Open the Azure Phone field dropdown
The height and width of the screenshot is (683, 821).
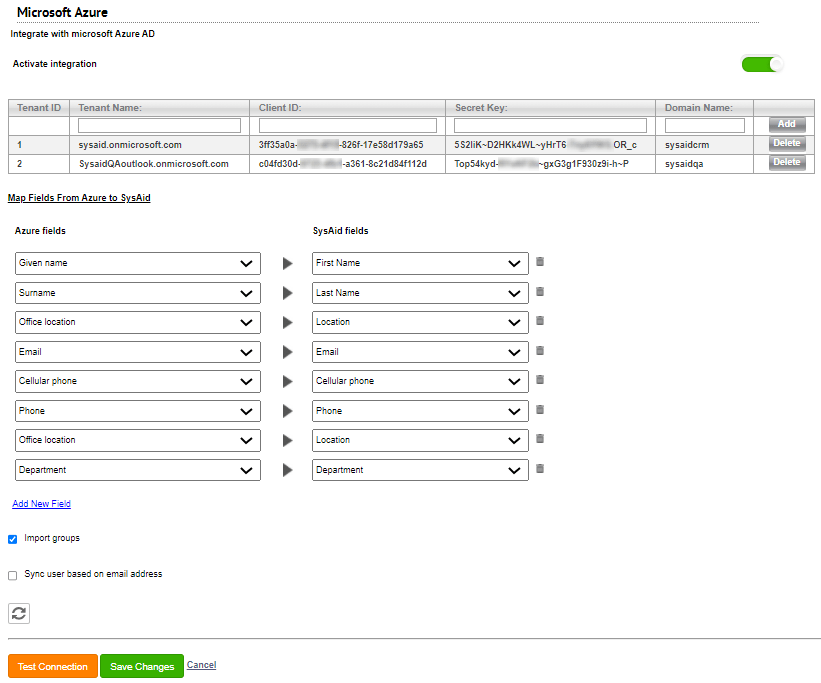point(138,411)
